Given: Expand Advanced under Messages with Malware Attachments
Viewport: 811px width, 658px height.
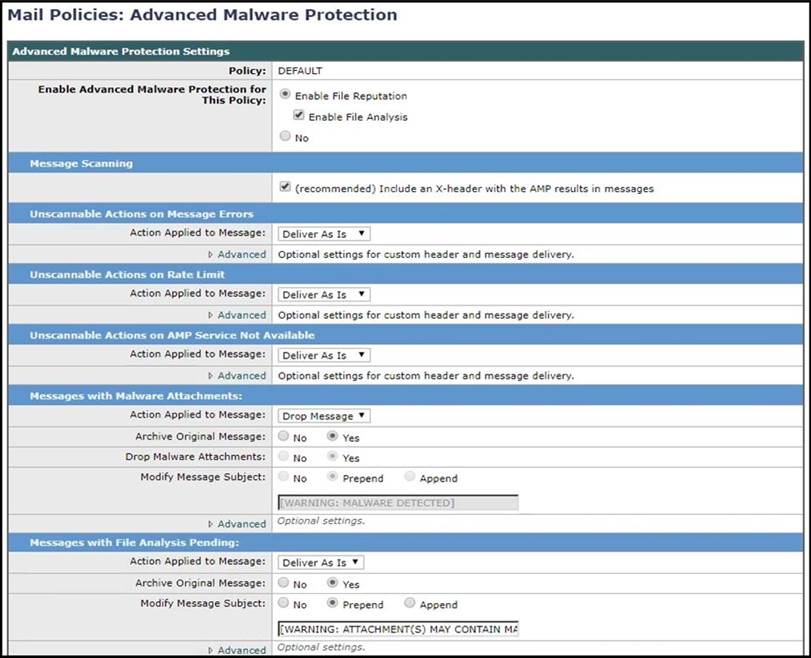Looking at the screenshot, I should pos(241,524).
